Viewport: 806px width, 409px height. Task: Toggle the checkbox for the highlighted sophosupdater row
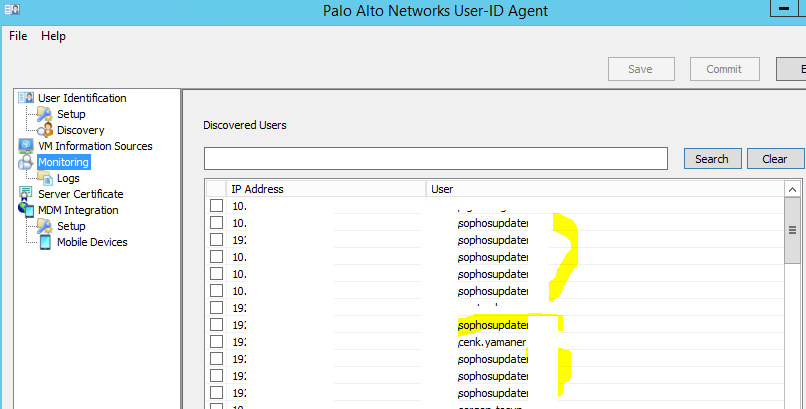[216, 325]
